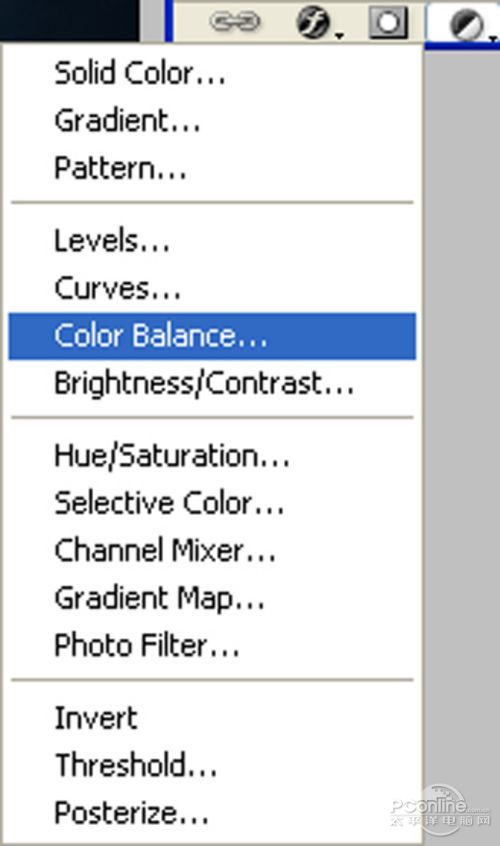
Task: Open the Threshold adjustment
Action: pyautogui.click(x=212, y=765)
